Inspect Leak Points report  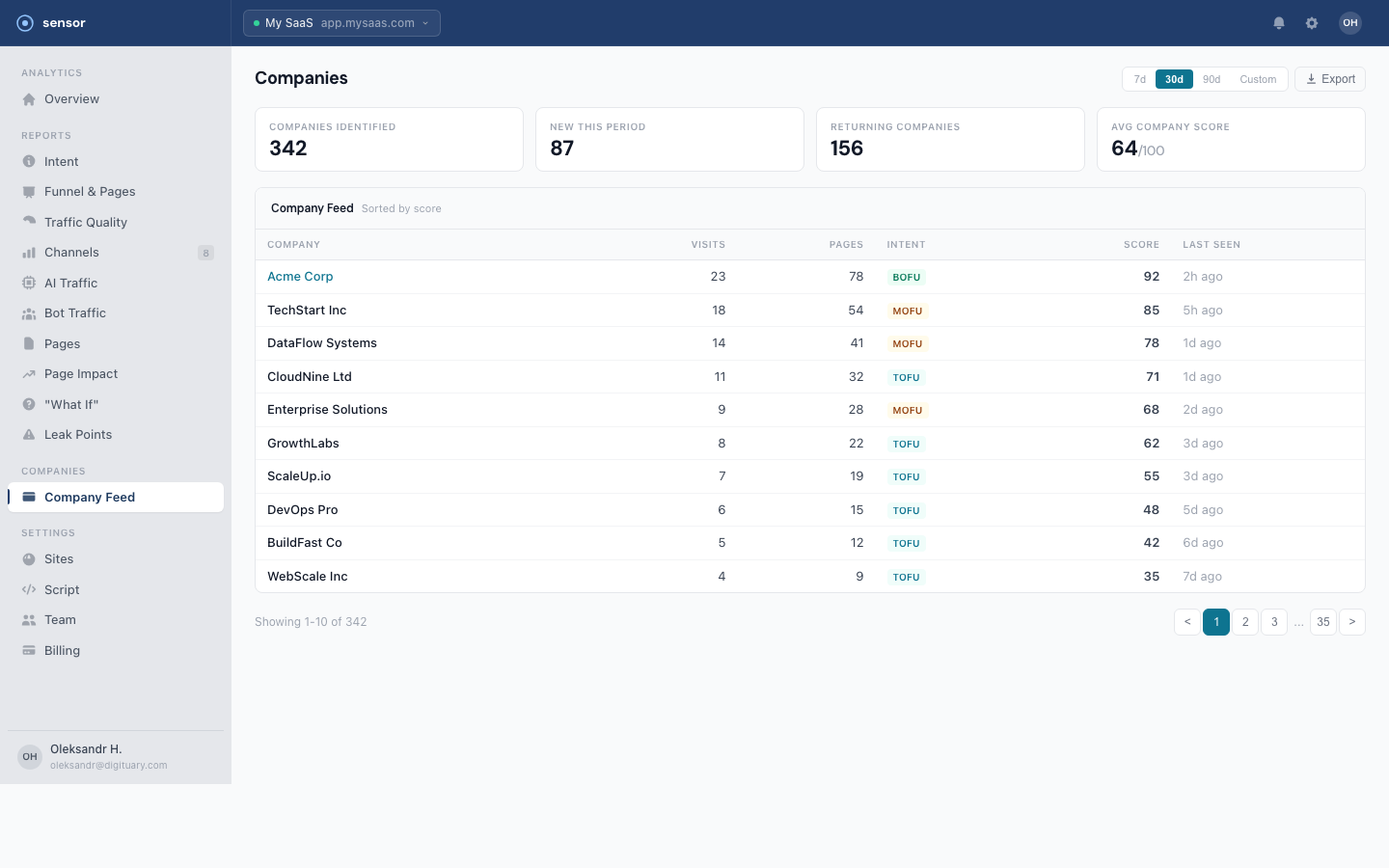tap(77, 434)
